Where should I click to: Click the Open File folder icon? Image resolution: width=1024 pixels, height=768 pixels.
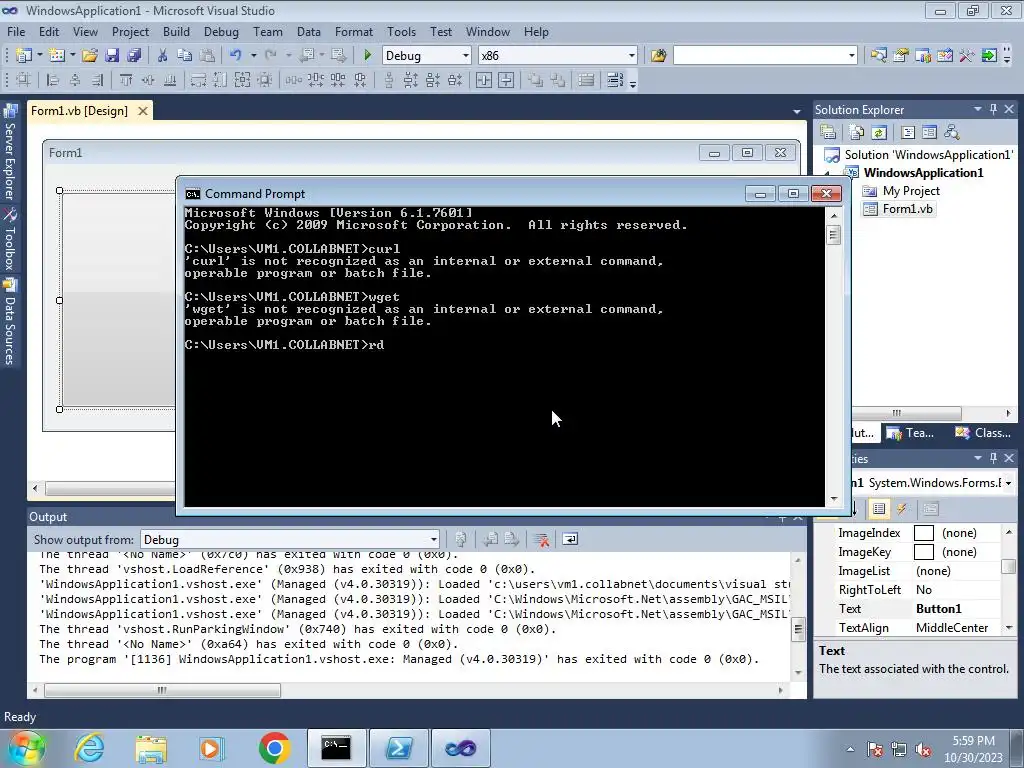pos(89,56)
